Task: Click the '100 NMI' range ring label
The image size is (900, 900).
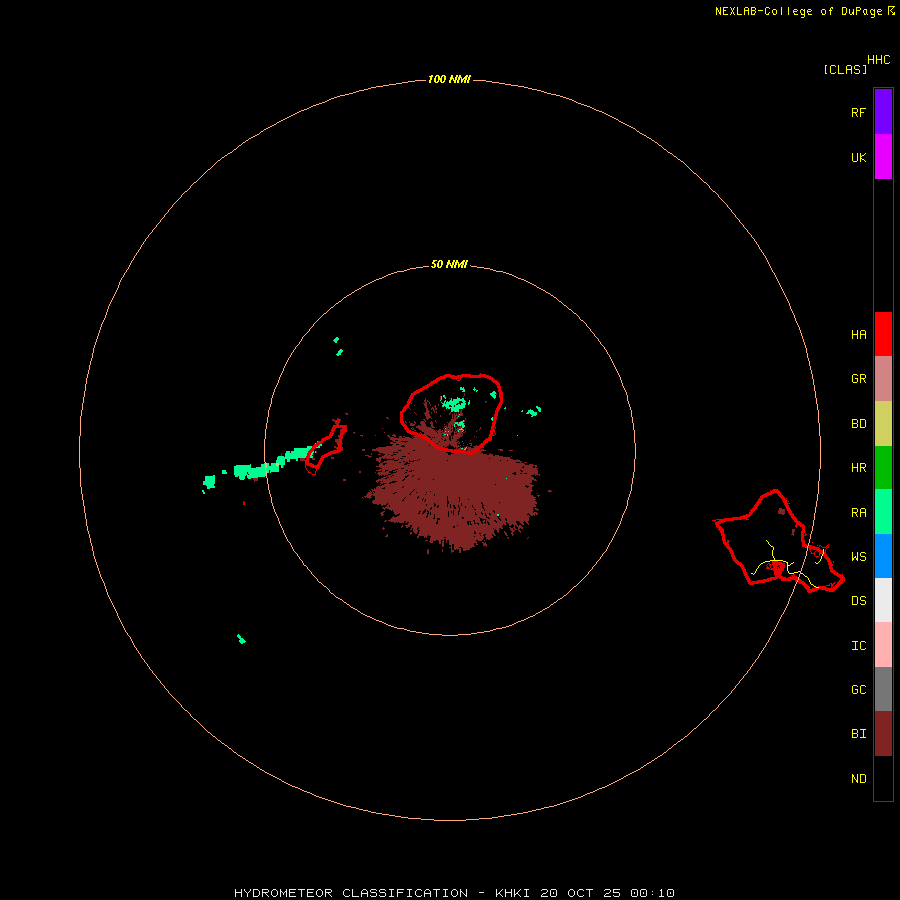Action: [449, 79]
